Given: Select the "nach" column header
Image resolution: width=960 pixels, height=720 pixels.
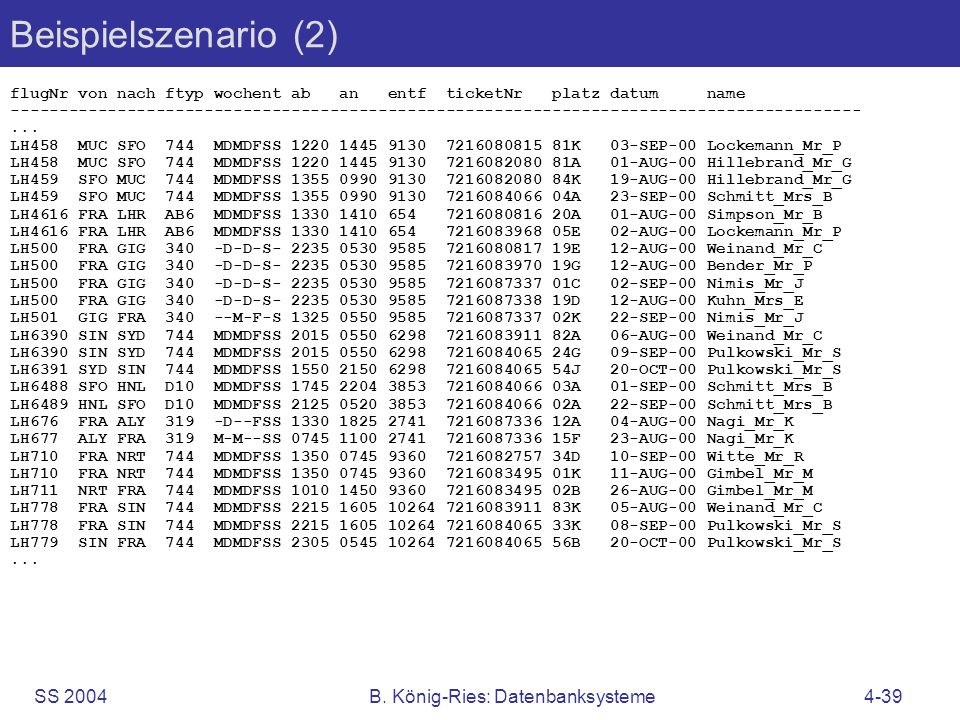Looking at the screenshot, I should pos(136,94).
